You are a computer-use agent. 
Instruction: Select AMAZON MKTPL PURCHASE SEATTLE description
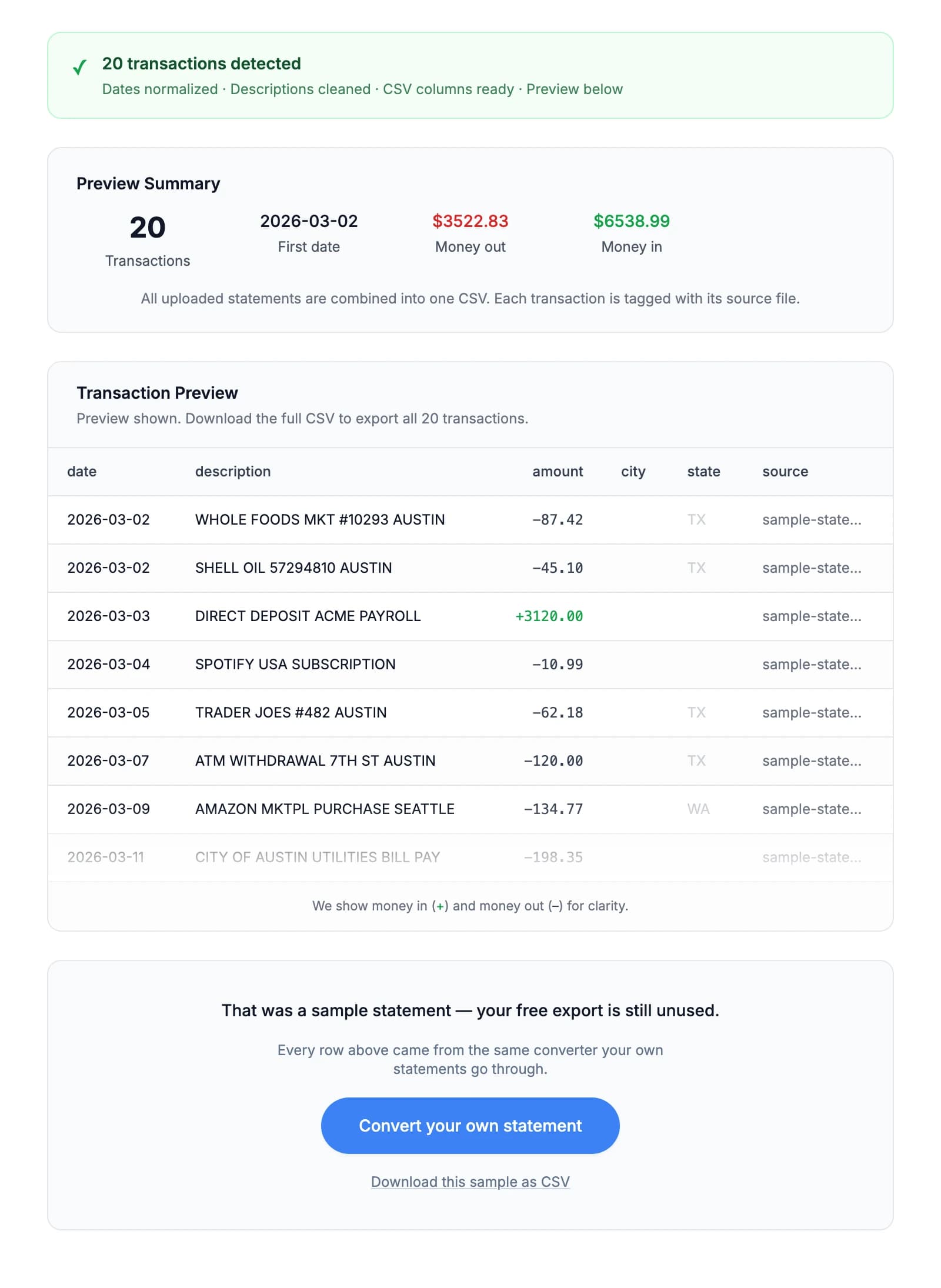click(x=325, y=809)
